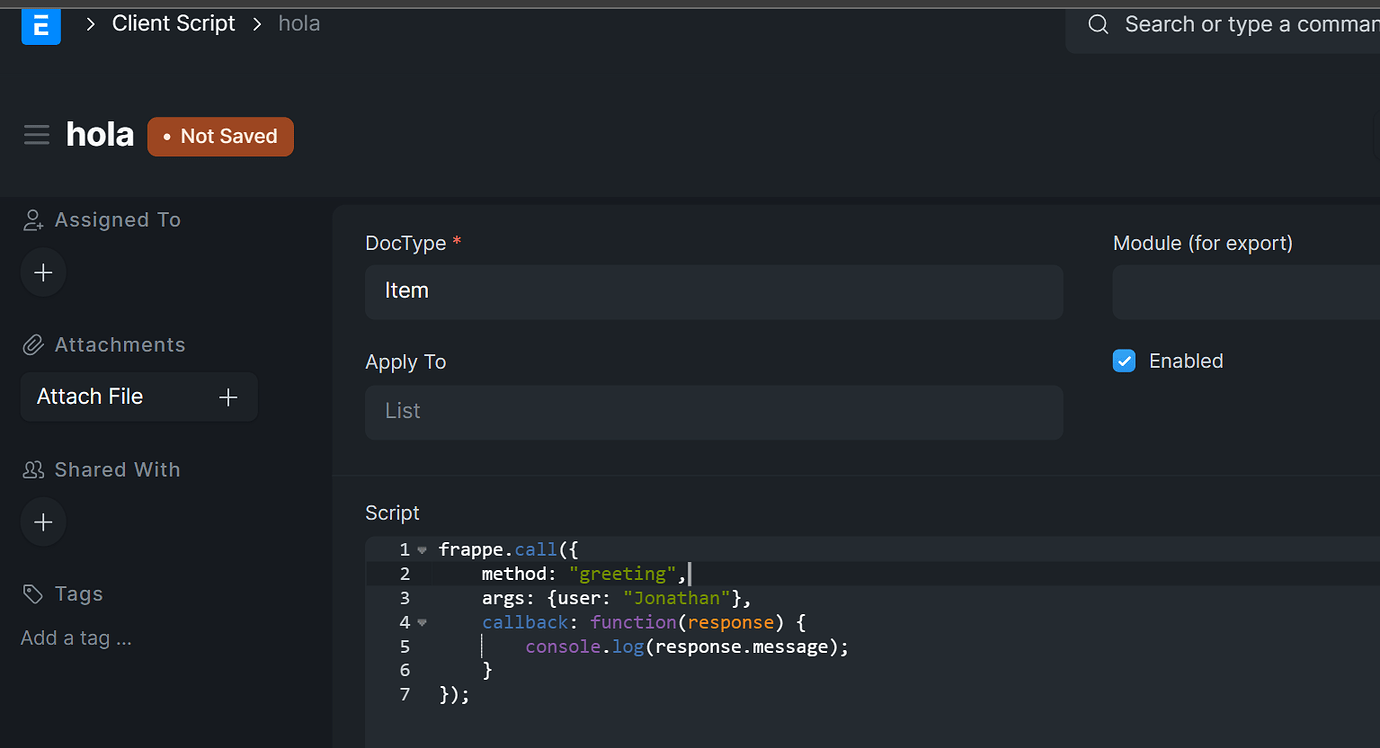Open the document sidebar menu beside hola
The height and width of the screenshot is (748, 1380).
point(36,133)
